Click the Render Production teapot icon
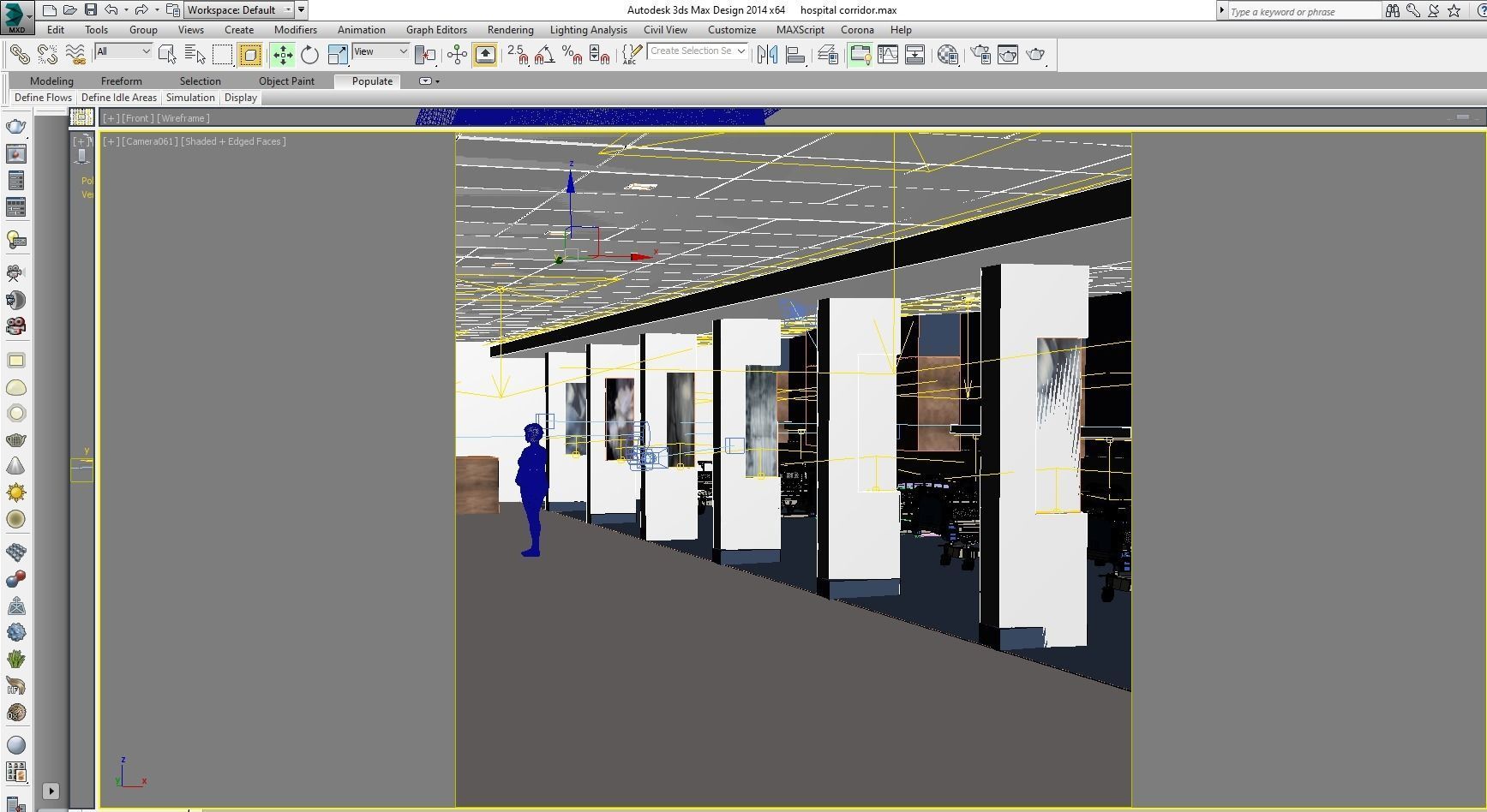Viewport: 1487px width, 812px height. (1036, 55)
